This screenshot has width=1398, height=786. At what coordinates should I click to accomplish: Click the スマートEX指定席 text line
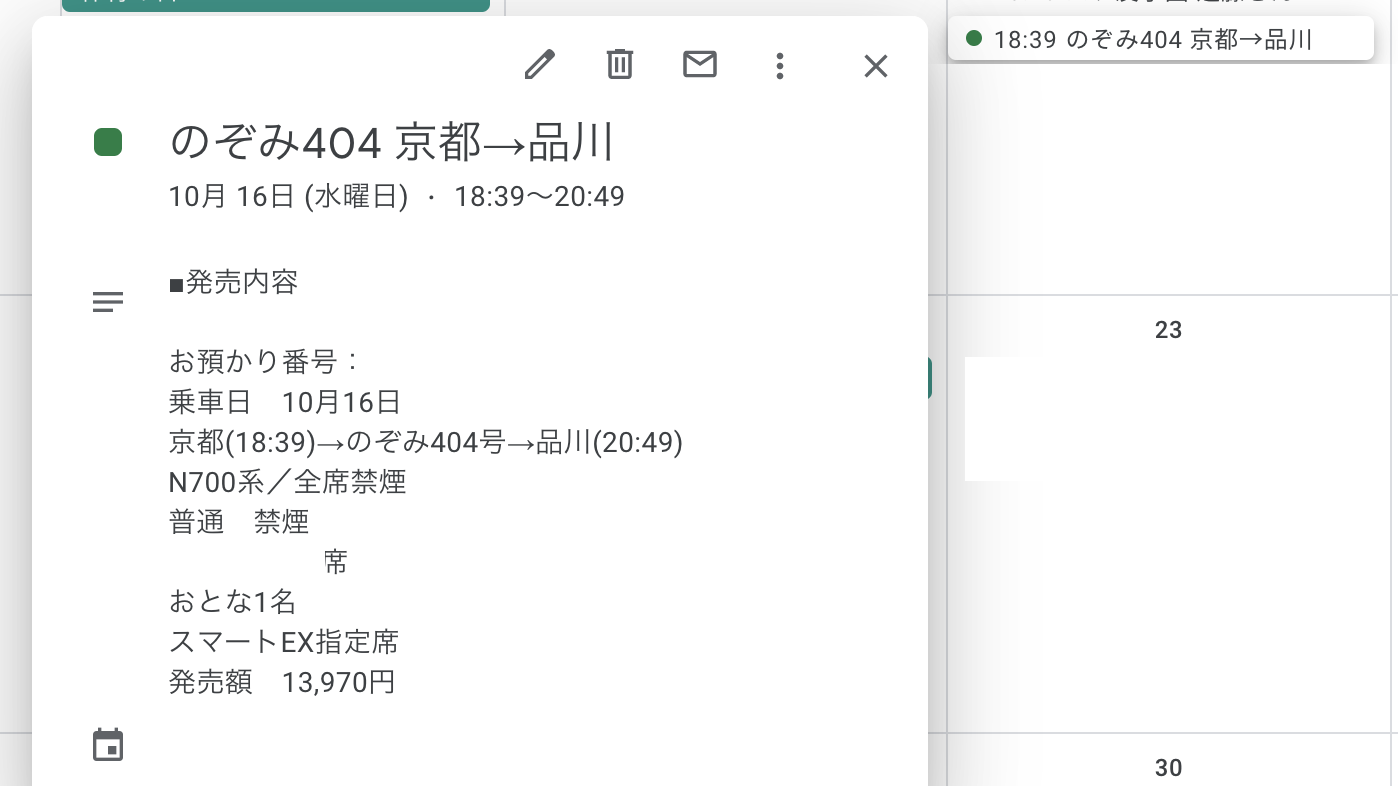point(284,642)
